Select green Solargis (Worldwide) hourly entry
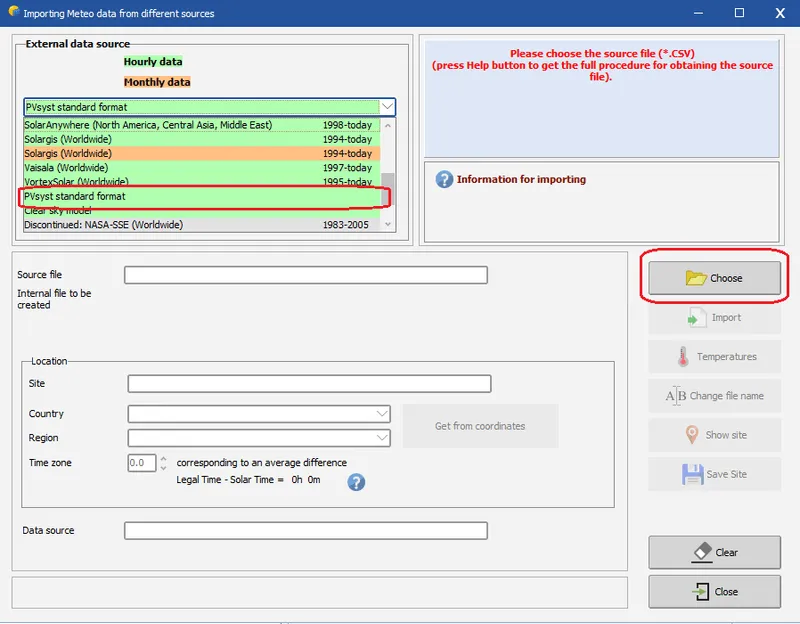The image size is (800, 624). (x=202, y=139)
